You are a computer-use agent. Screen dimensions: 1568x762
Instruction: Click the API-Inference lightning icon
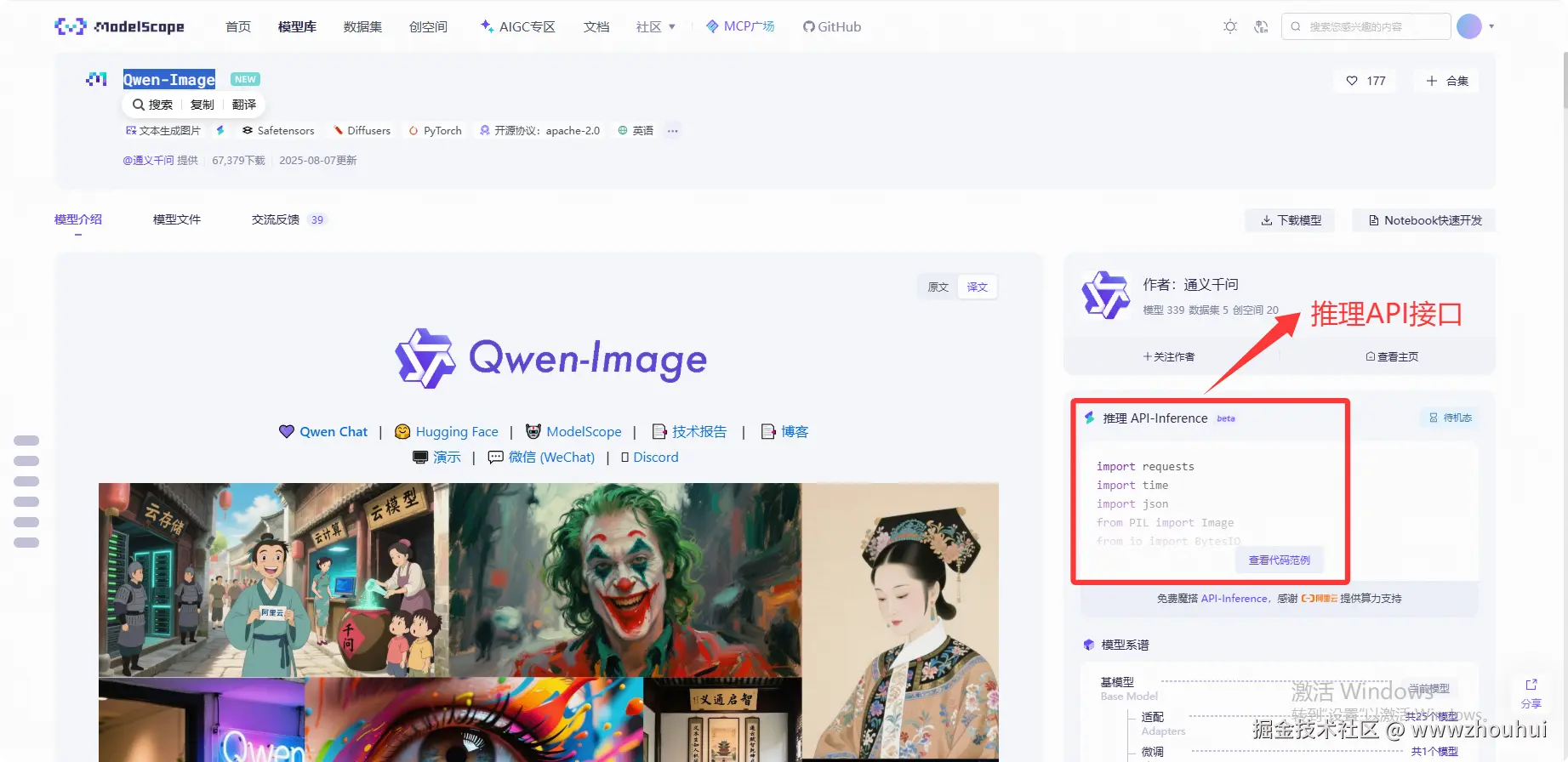coord(1089,418)
